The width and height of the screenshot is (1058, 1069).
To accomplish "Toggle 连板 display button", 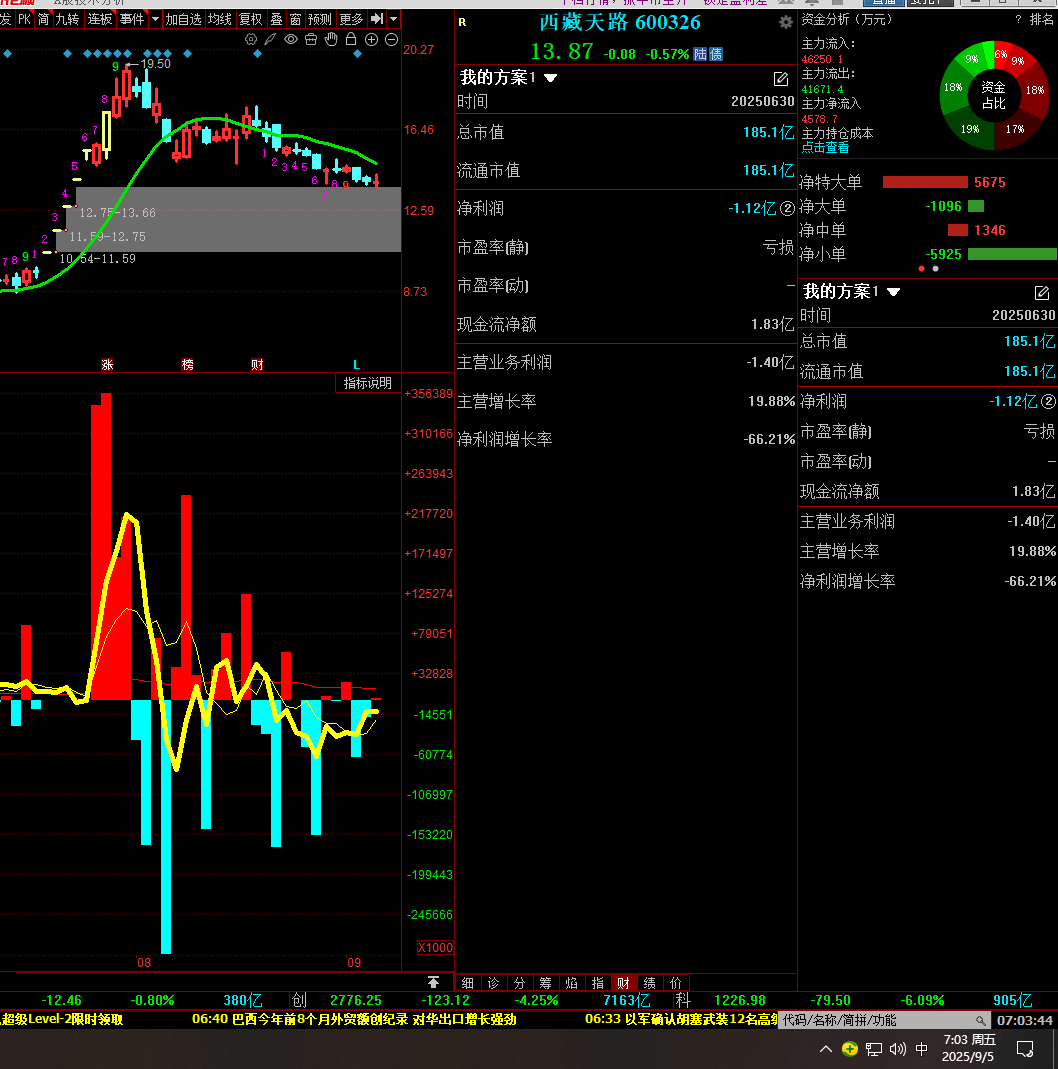I will pos(100,18).
